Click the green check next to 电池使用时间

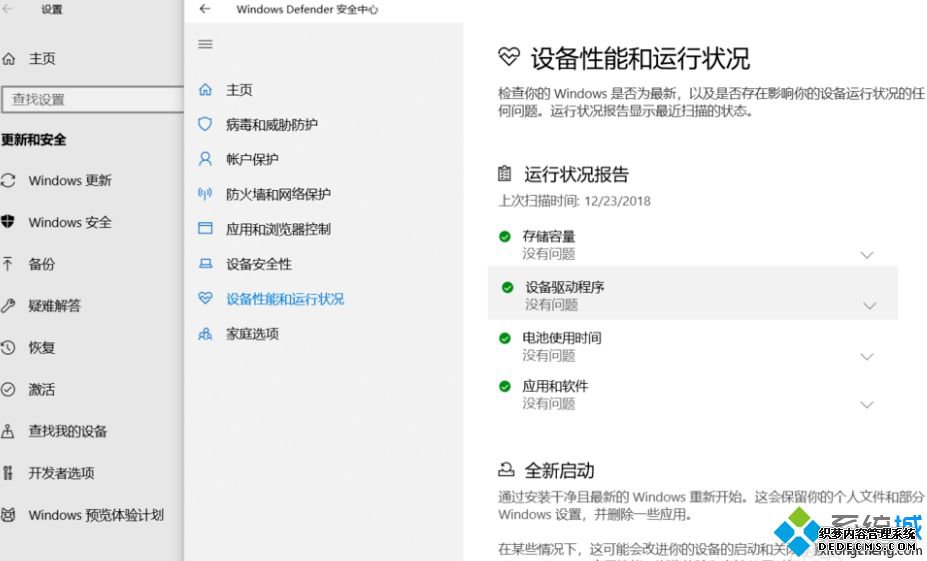[505, 338]
